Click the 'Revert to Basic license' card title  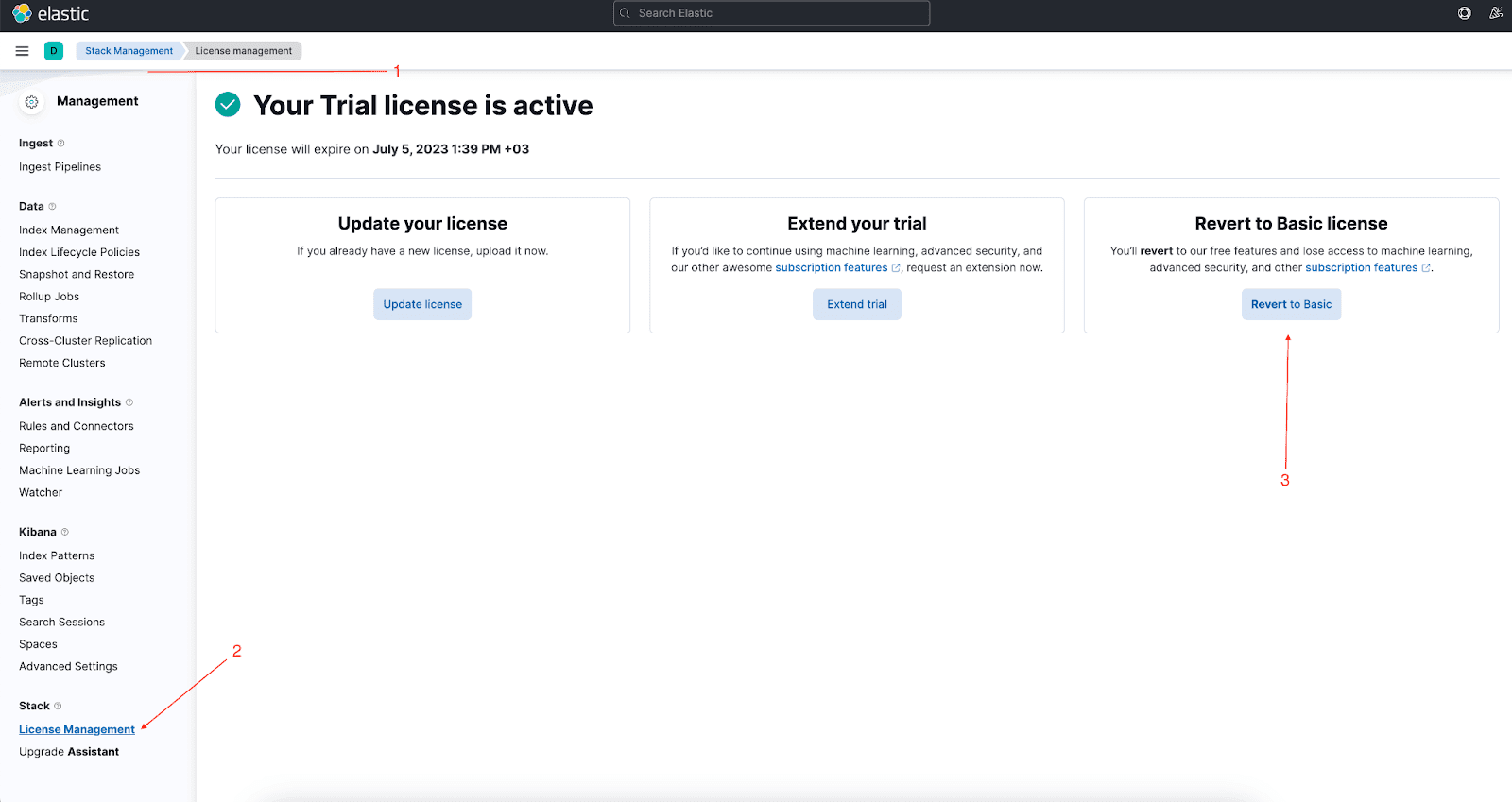(x=1291, y=224)
